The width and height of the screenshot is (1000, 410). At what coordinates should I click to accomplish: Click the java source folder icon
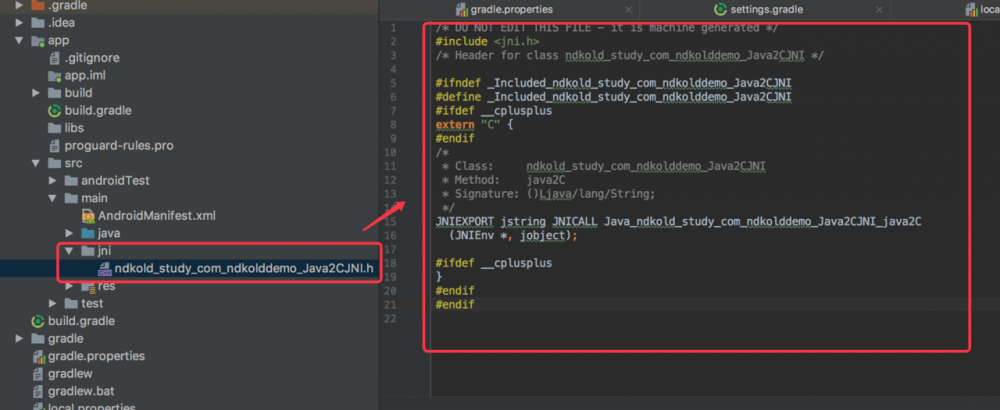click(x=88, y=233)
